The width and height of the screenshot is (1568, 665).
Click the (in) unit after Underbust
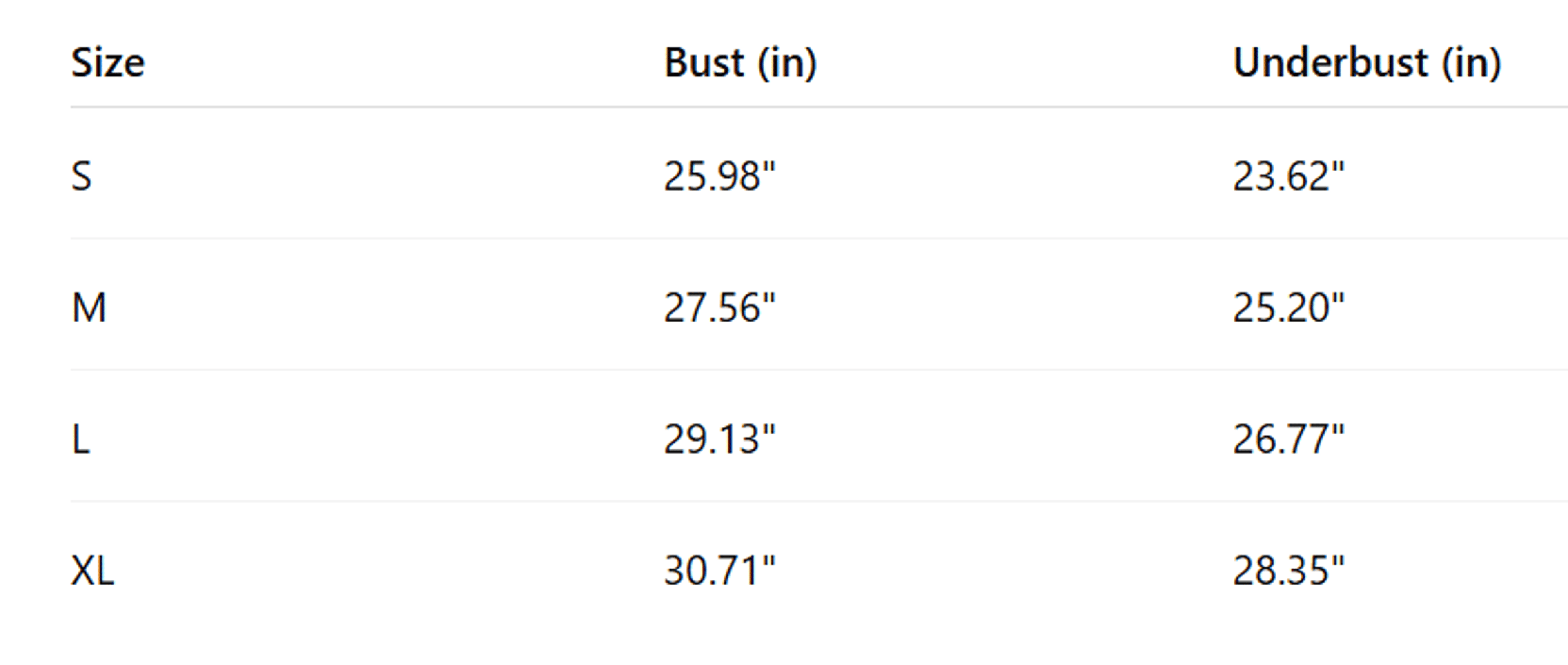(x=1472, y=63)
